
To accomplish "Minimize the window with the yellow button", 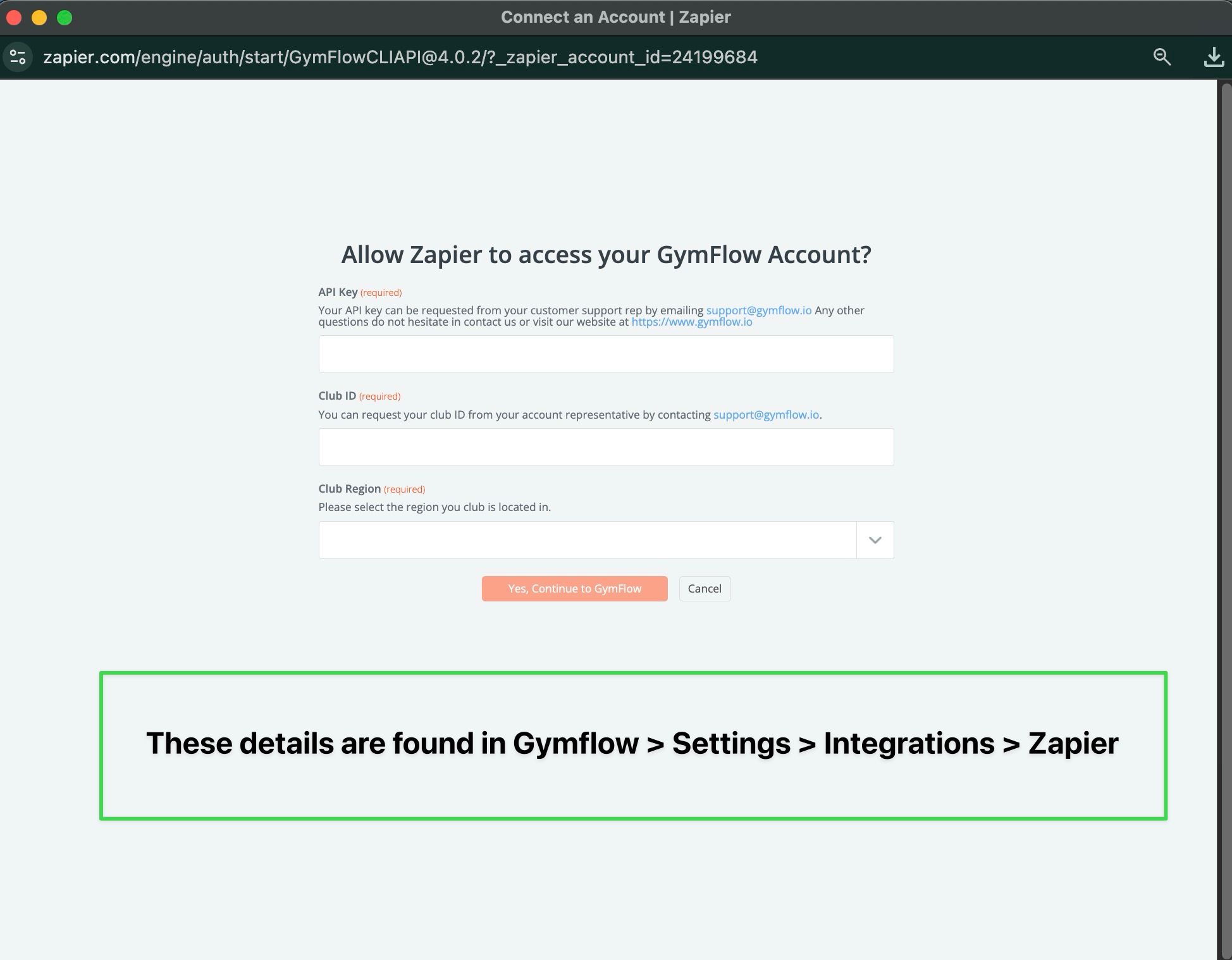I will (x=39, y=18).
